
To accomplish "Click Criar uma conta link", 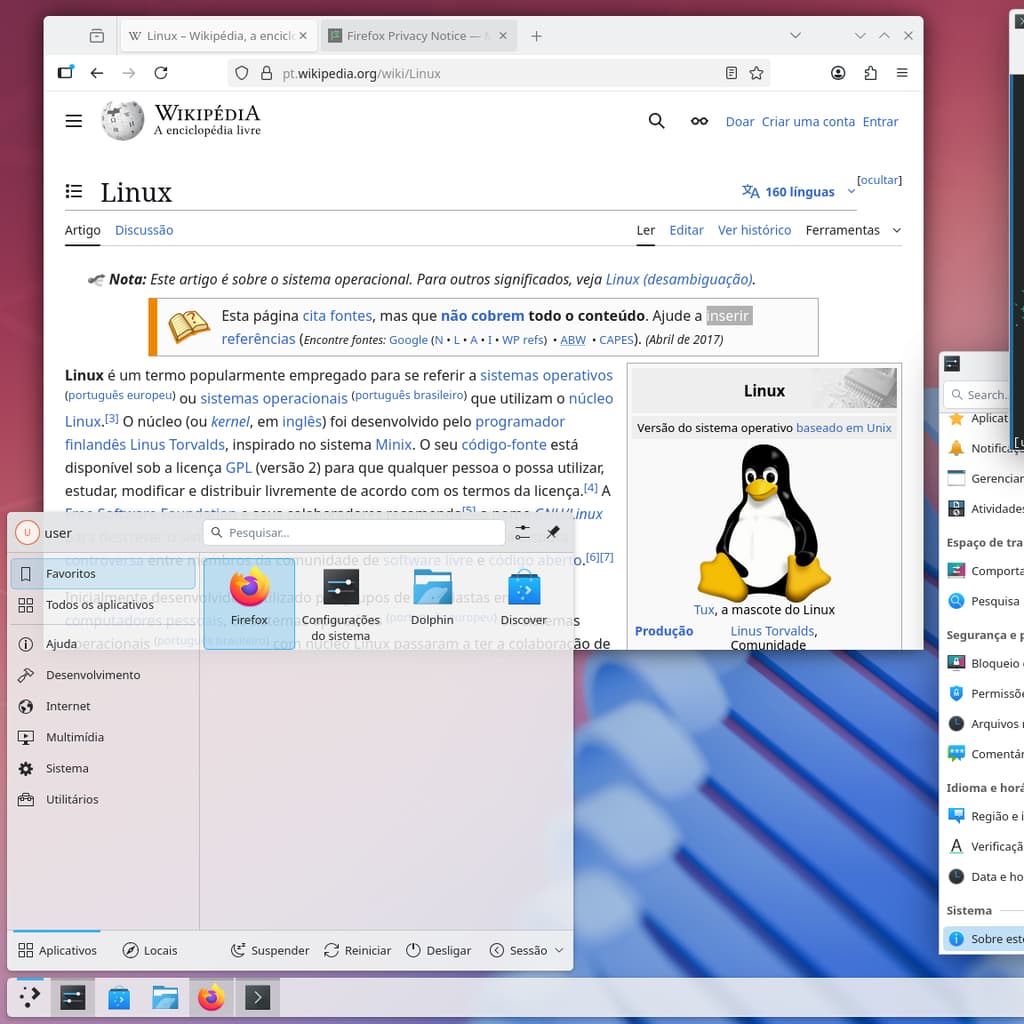I will click(x=808, y=121).
